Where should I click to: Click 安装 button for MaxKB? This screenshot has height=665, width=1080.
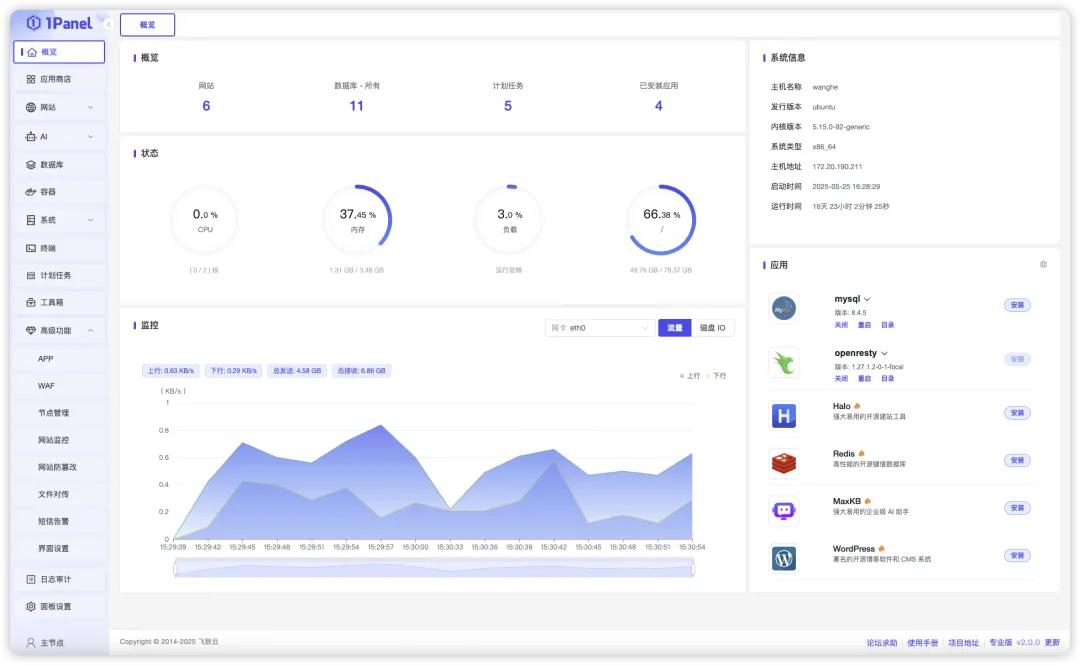1017,508
